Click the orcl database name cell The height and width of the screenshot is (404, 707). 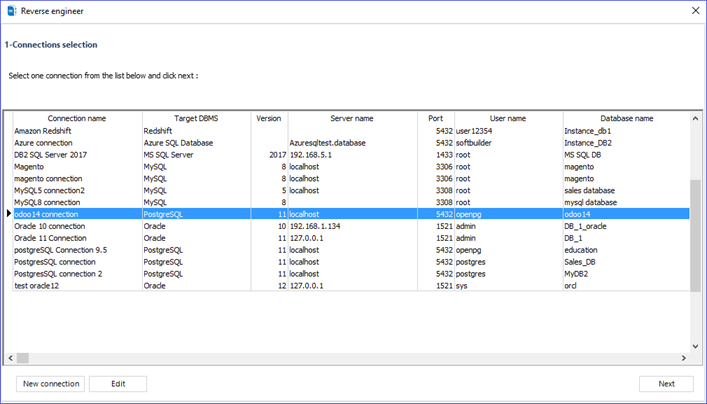(626, 286)
